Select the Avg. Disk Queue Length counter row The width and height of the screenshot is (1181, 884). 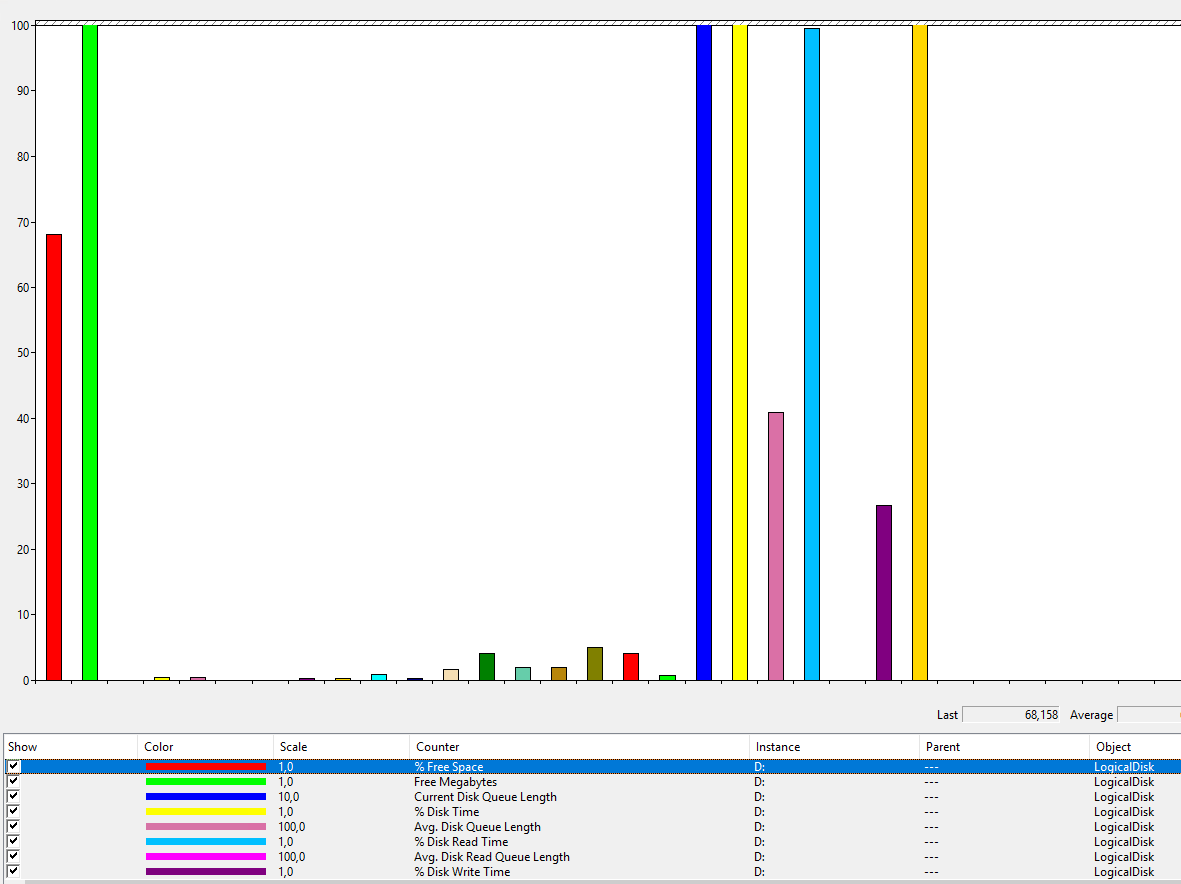pos(477,827)
